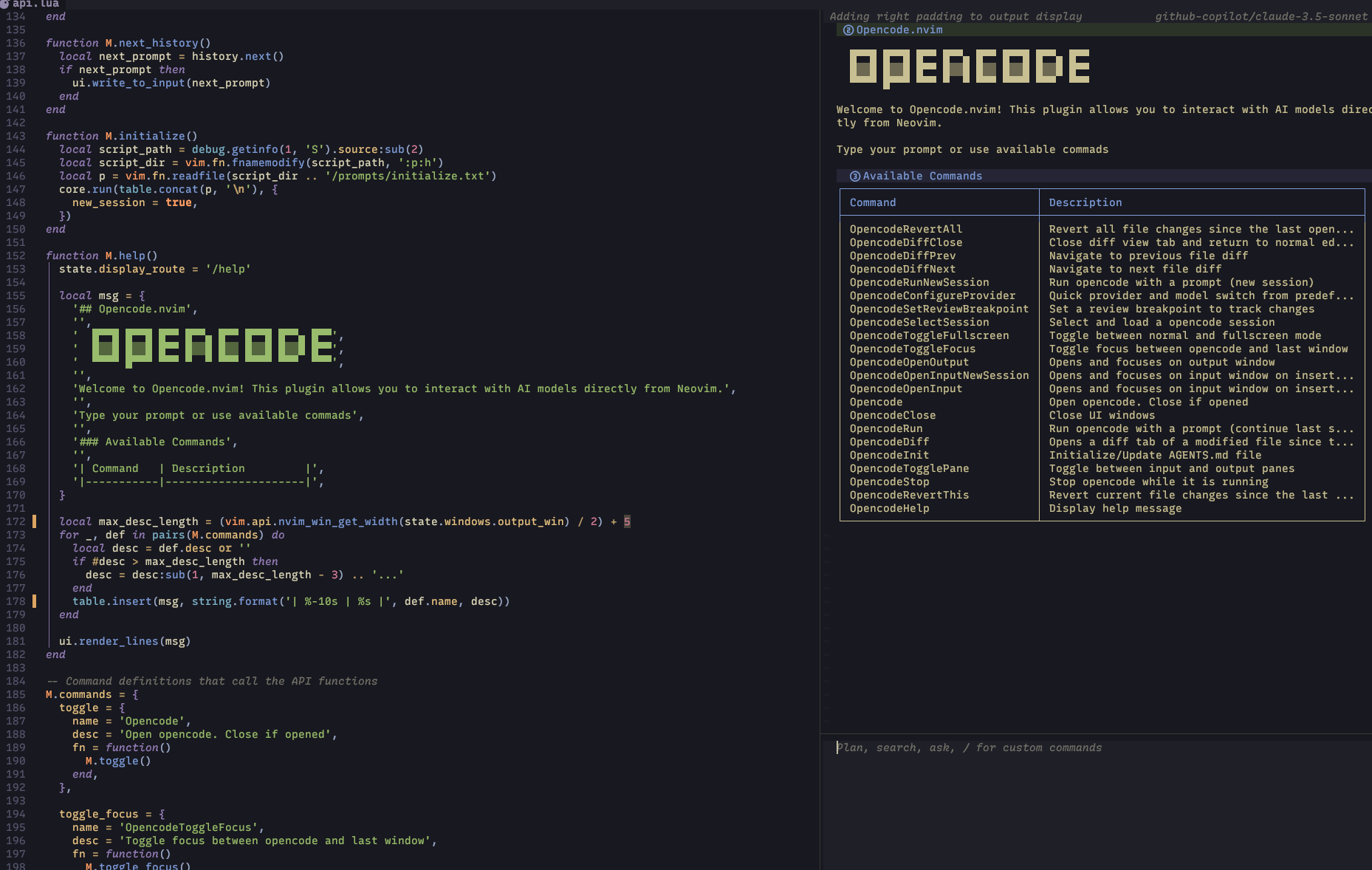The width and height of the screenshot is (1372, 870).
Task: Select OpencodeStop in the commands table
Action: point(889,482)
